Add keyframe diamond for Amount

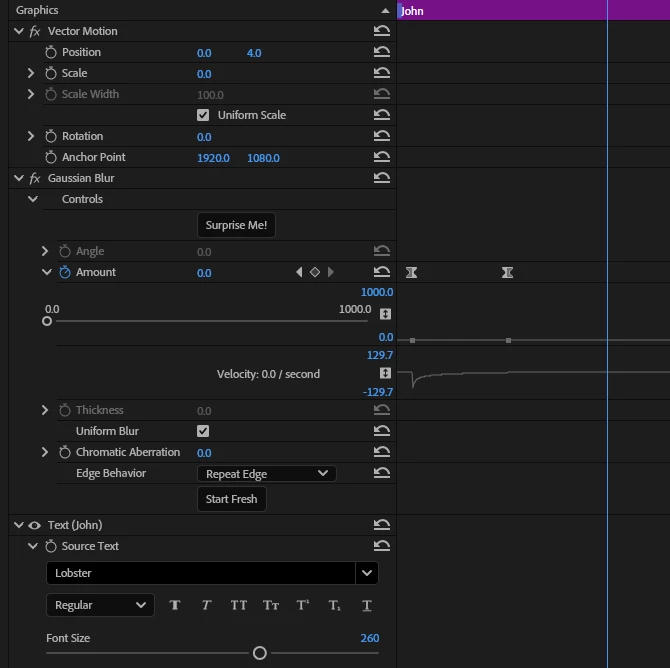(315, 272)
